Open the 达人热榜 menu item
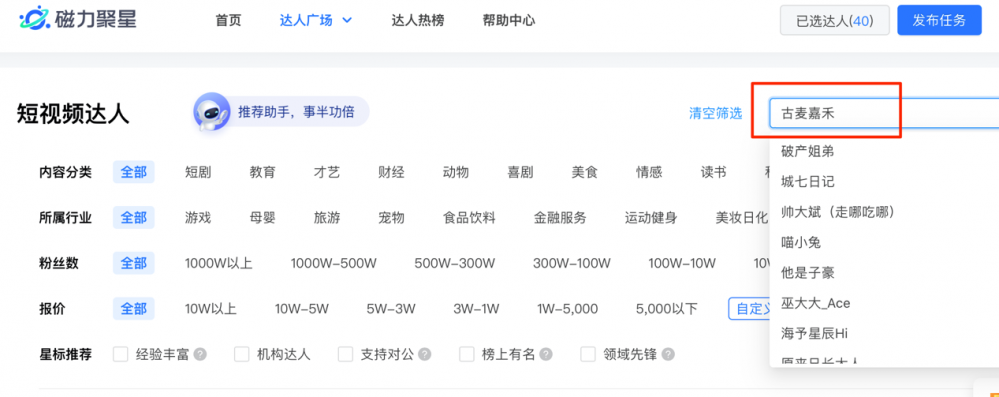999x397 pixels. pyautogui.click(x=418, y=20)
